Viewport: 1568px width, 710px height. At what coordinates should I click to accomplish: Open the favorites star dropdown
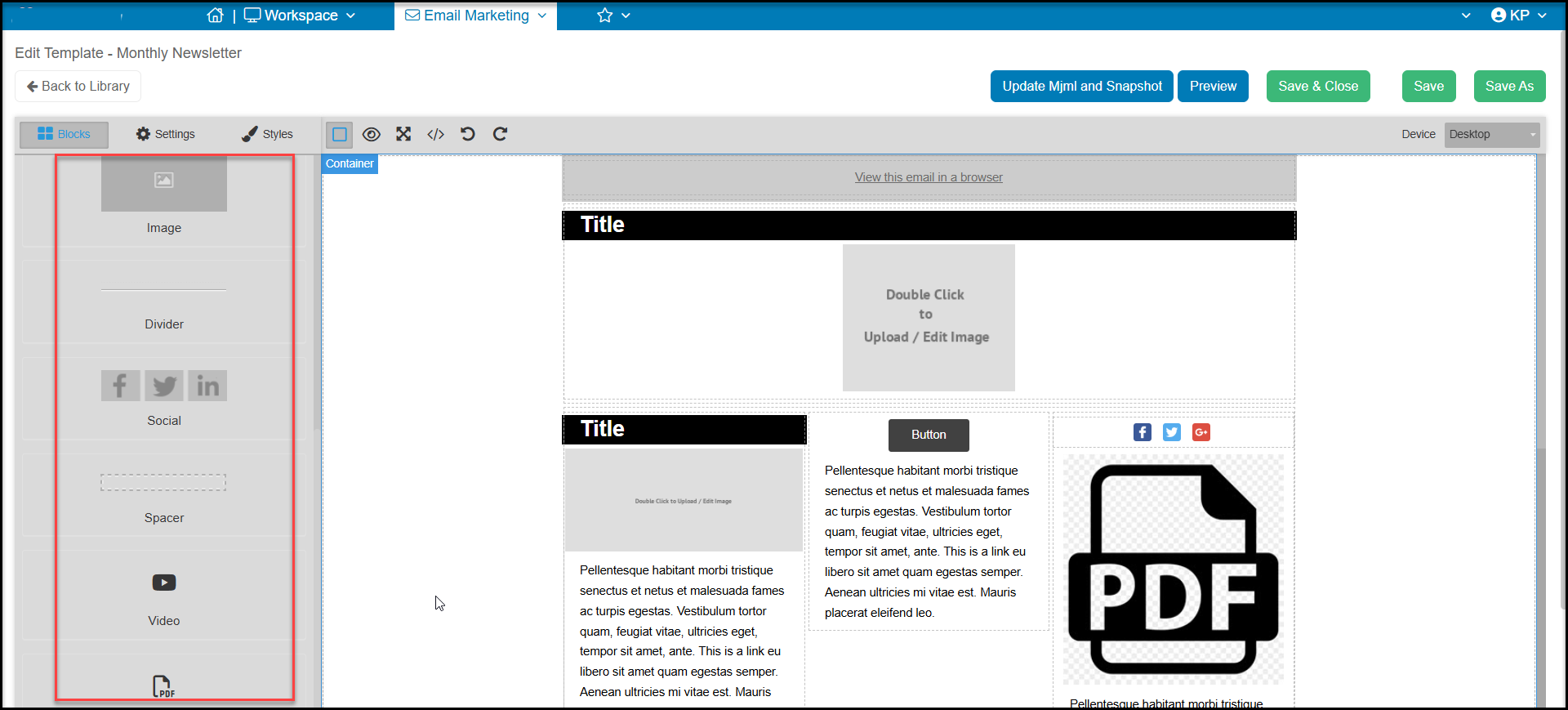tap(613, 16)
